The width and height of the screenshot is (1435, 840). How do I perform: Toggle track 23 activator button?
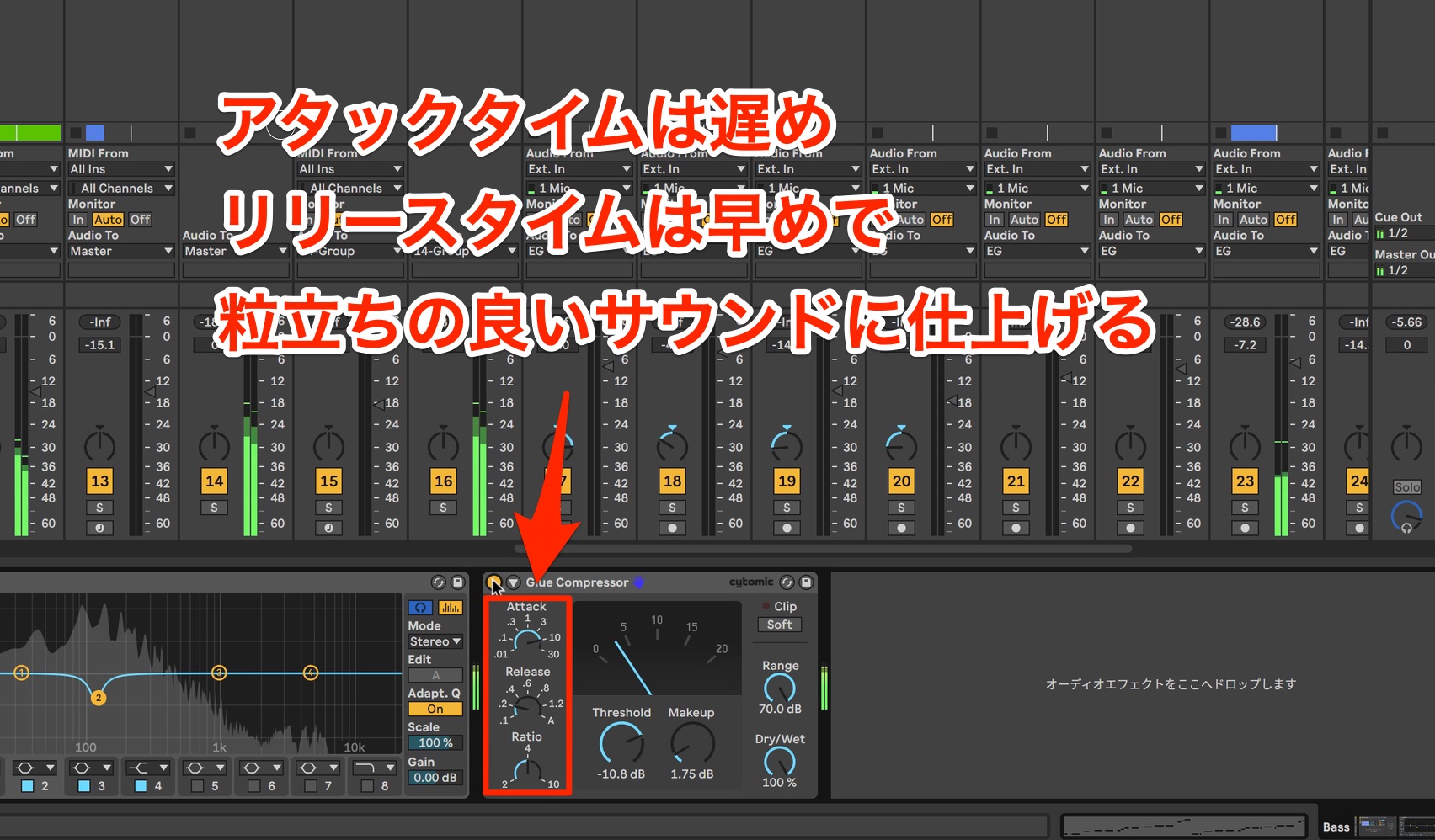coord(1246,481)
